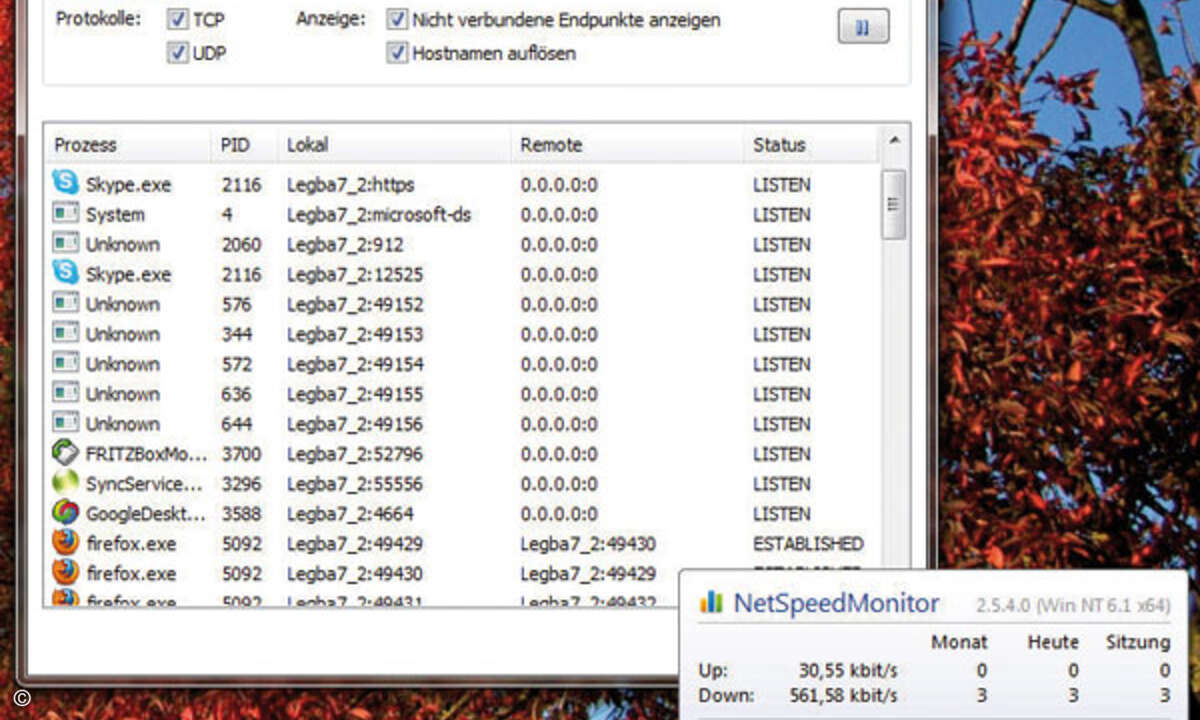Click Firefox icon in the Legba7_2:49429 local row
Viewport: 1200px width, 720px height.
pyautogui.click(x=65, y=543)
